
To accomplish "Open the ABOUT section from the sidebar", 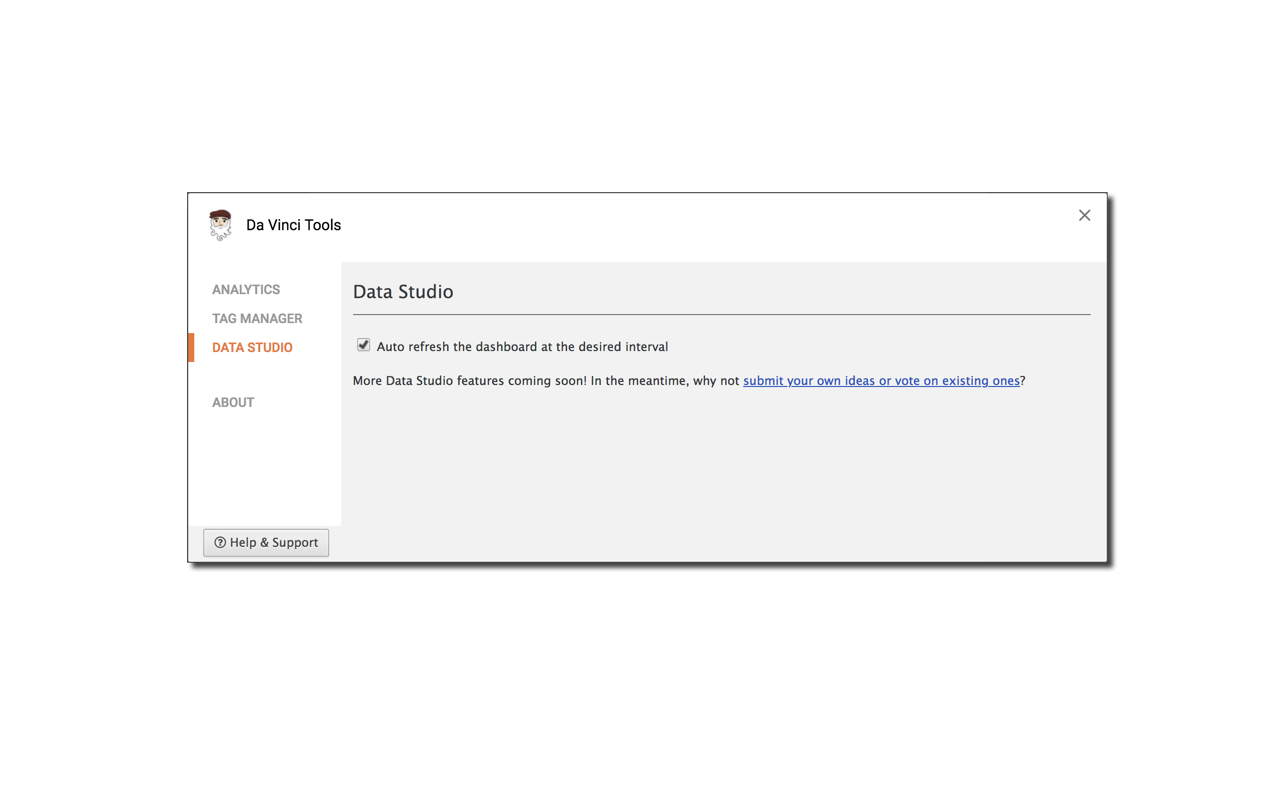I will (x=233, y=402).
